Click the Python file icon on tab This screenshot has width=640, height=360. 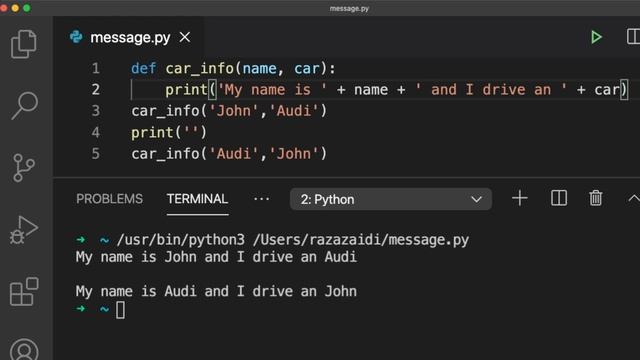point(76,37)
